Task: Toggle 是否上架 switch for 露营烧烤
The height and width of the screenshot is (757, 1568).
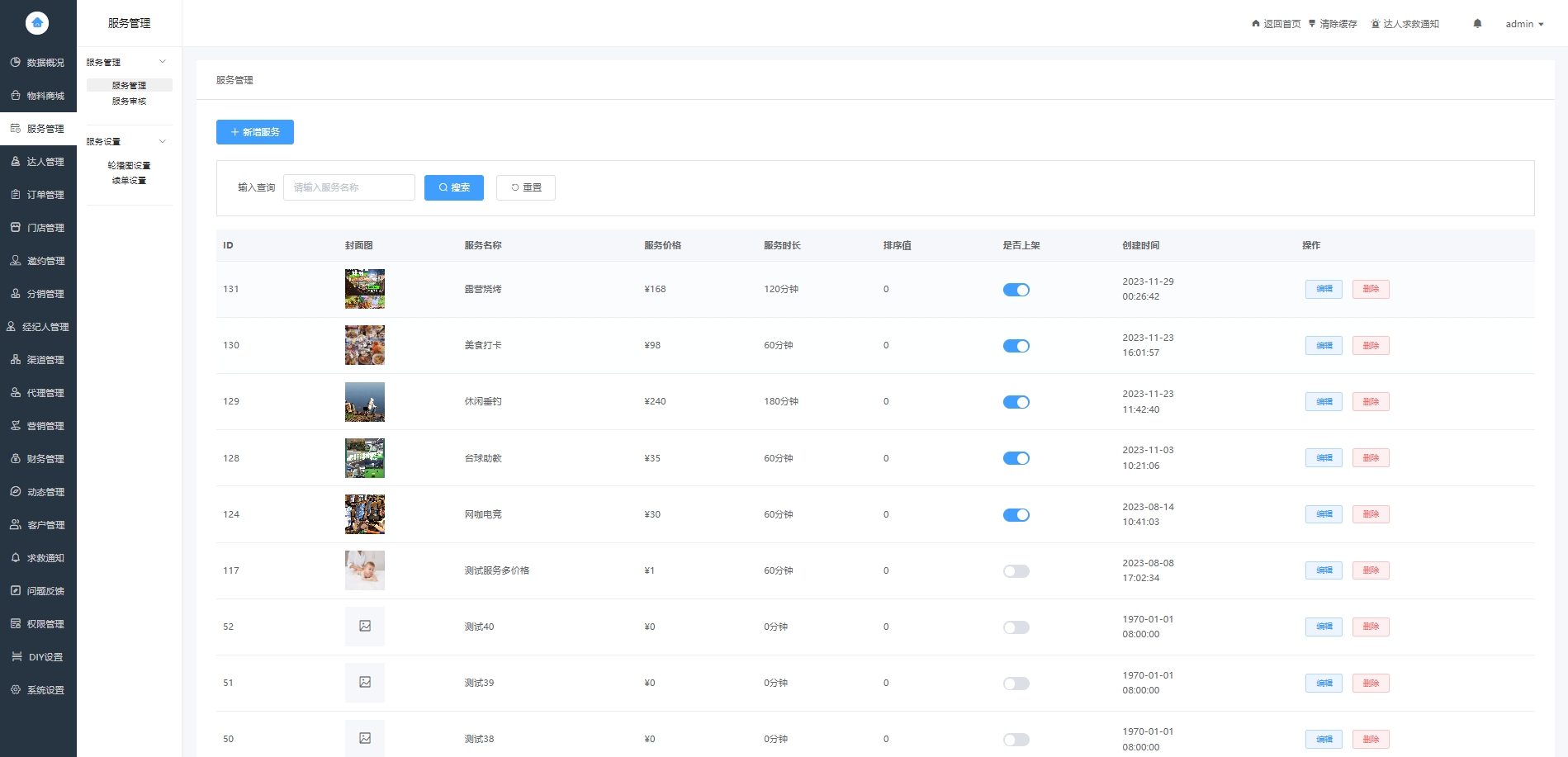Action: pos(1016,290)
